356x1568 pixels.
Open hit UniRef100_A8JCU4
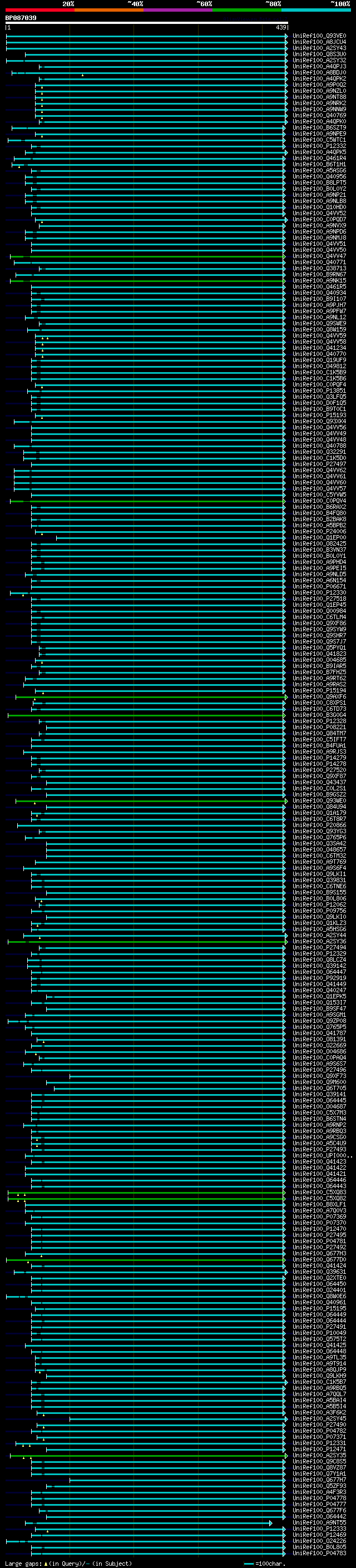(x=319, y=42)
